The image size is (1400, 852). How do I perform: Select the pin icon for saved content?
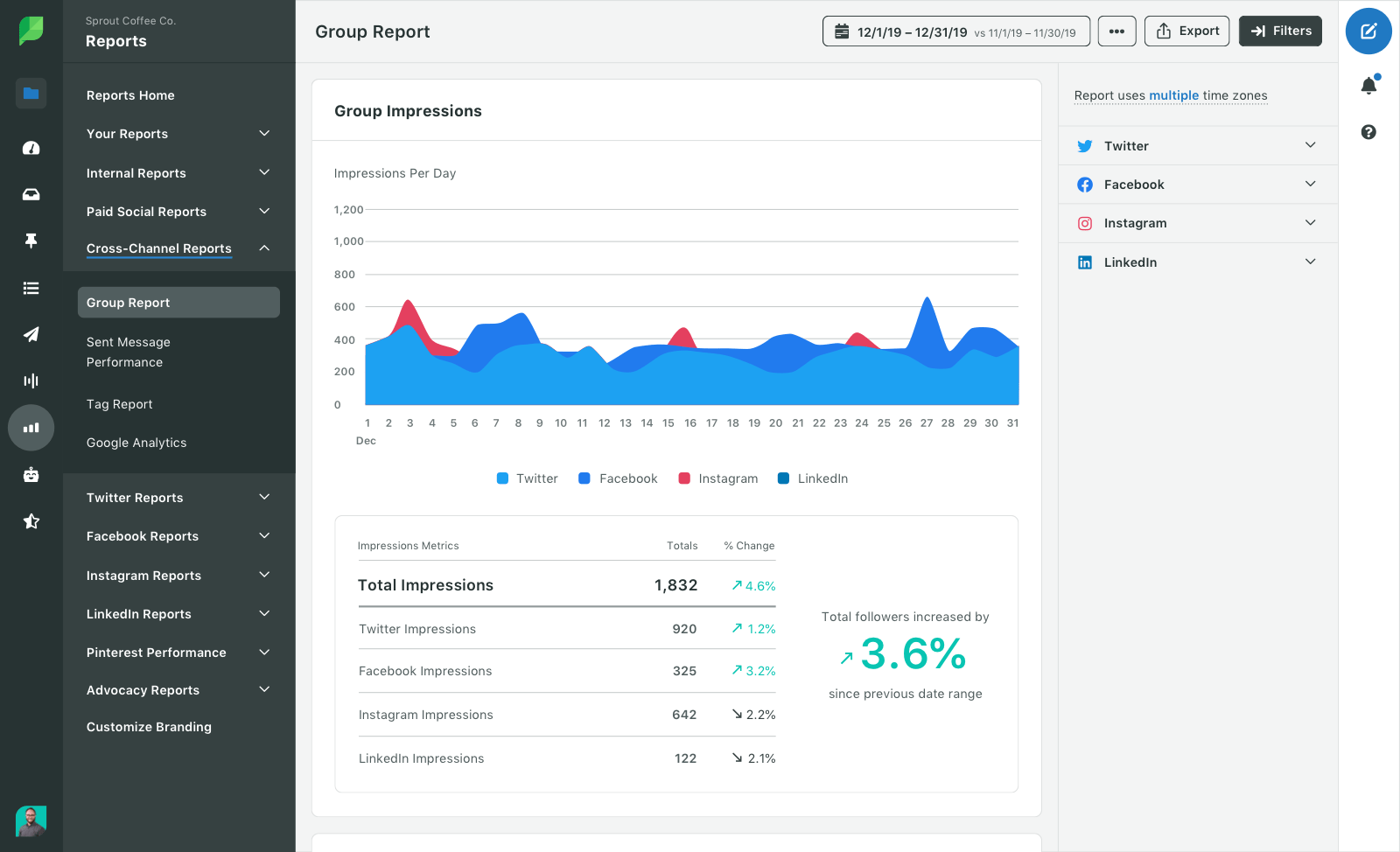point(31,241)
